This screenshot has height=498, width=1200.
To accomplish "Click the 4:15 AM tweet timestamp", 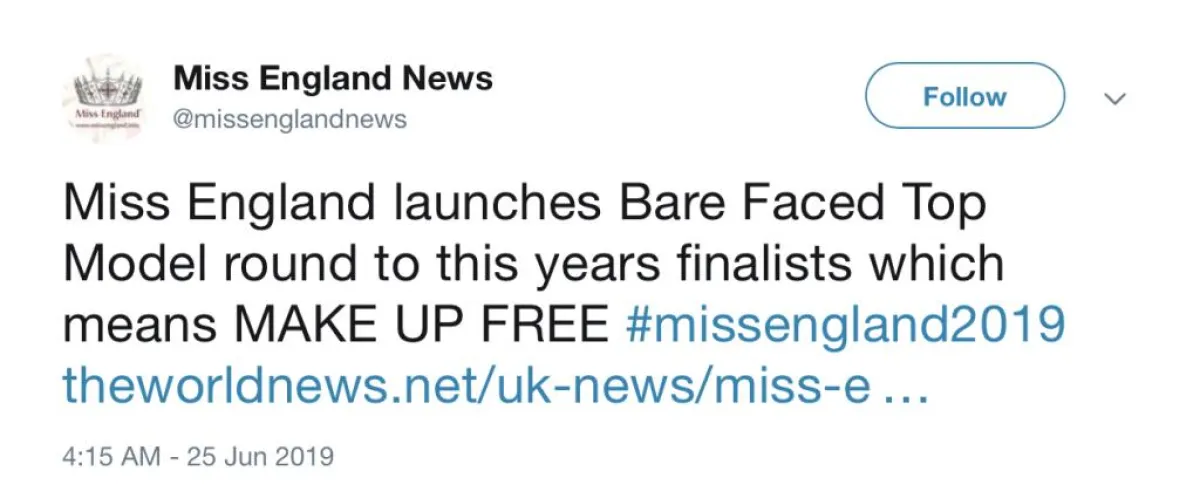I will tap(110, 457).
